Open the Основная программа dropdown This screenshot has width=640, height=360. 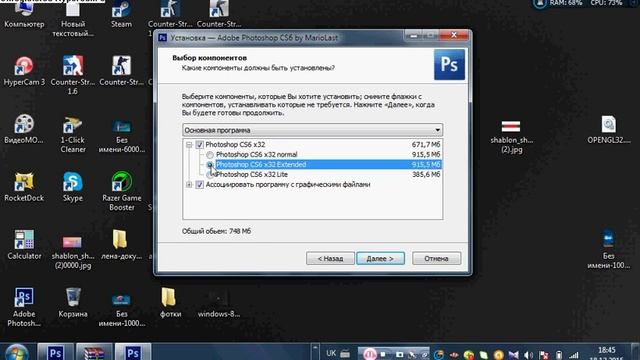[x=313, y=130]
